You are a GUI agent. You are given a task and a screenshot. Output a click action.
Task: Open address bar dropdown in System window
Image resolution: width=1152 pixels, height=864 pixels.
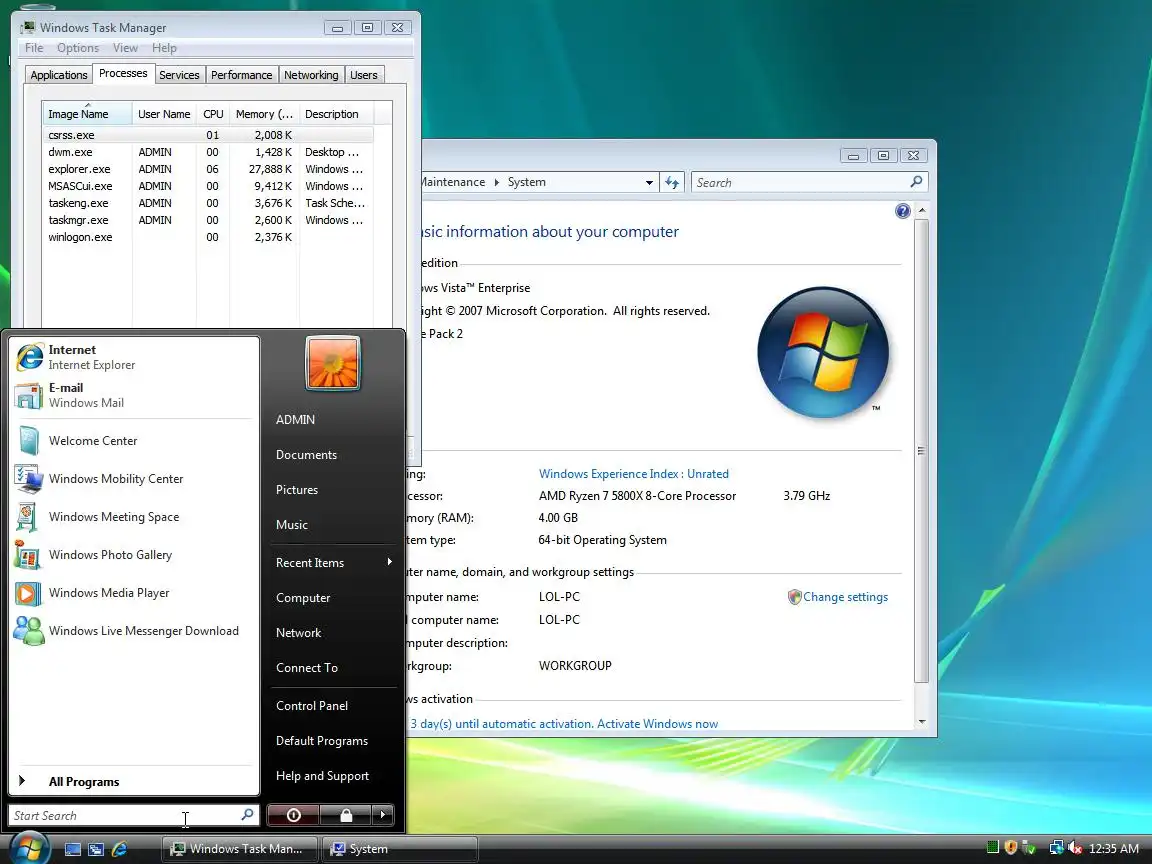coord(649,182)
